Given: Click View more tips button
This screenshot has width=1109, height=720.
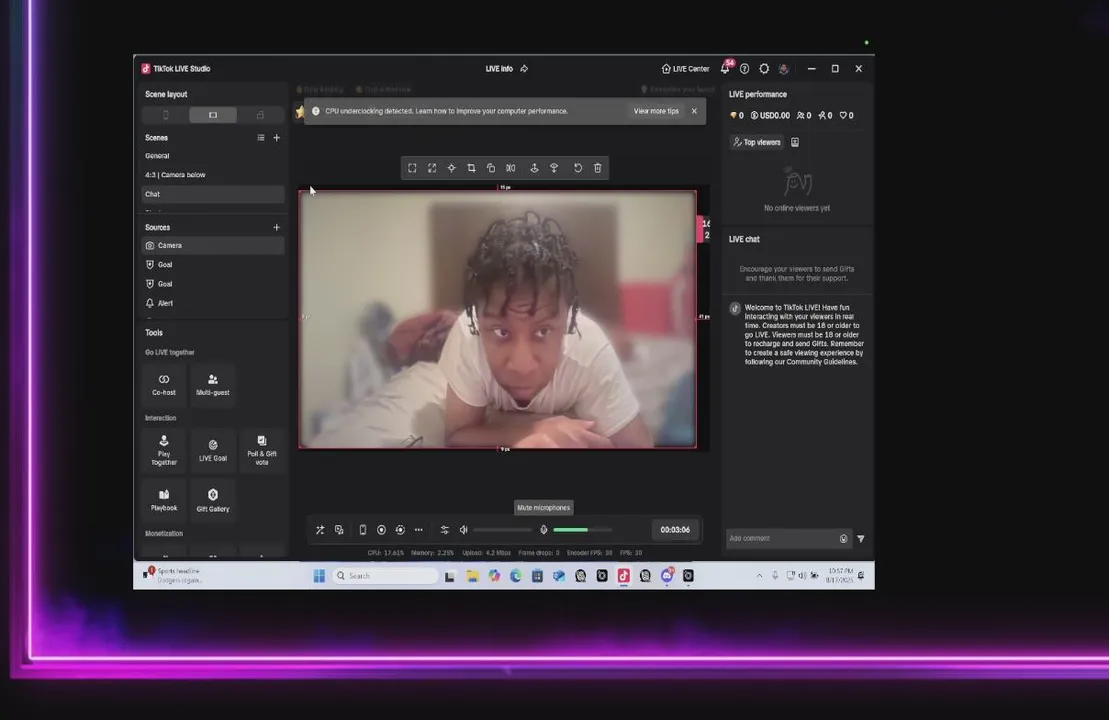Looking at the screenshot, I should click(x=656, y=111).
